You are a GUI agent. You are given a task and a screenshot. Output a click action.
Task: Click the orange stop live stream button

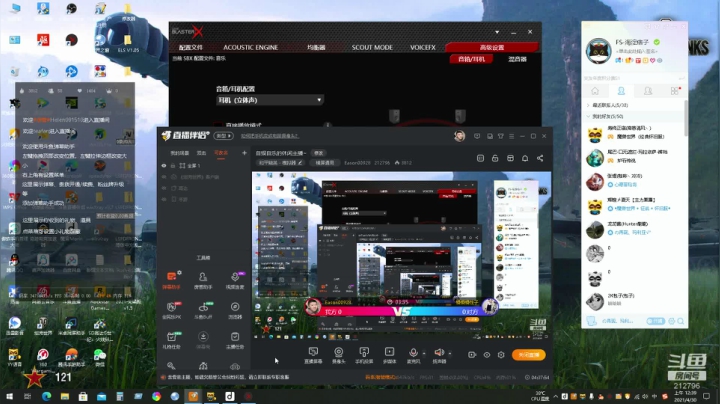point(529,355)
